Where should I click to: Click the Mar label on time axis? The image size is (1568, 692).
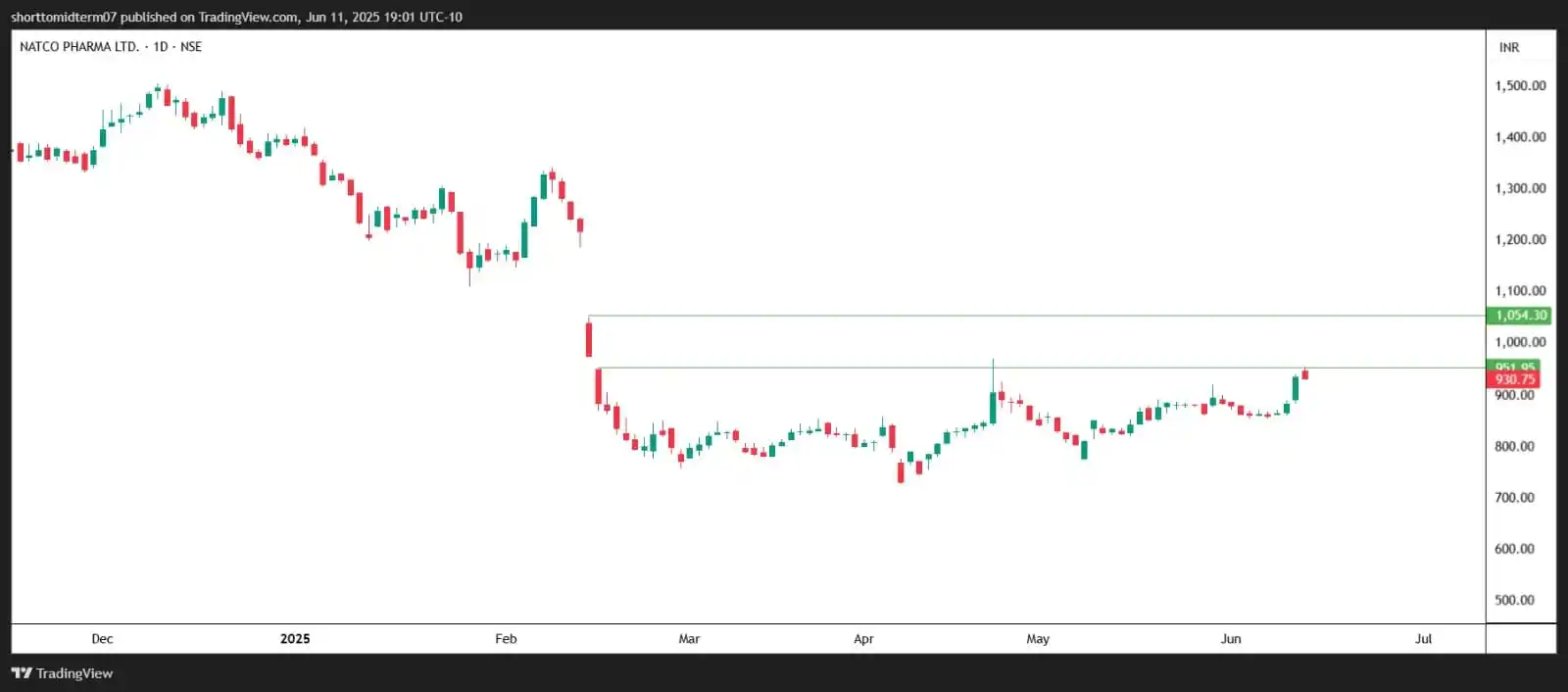click(689, 638)
